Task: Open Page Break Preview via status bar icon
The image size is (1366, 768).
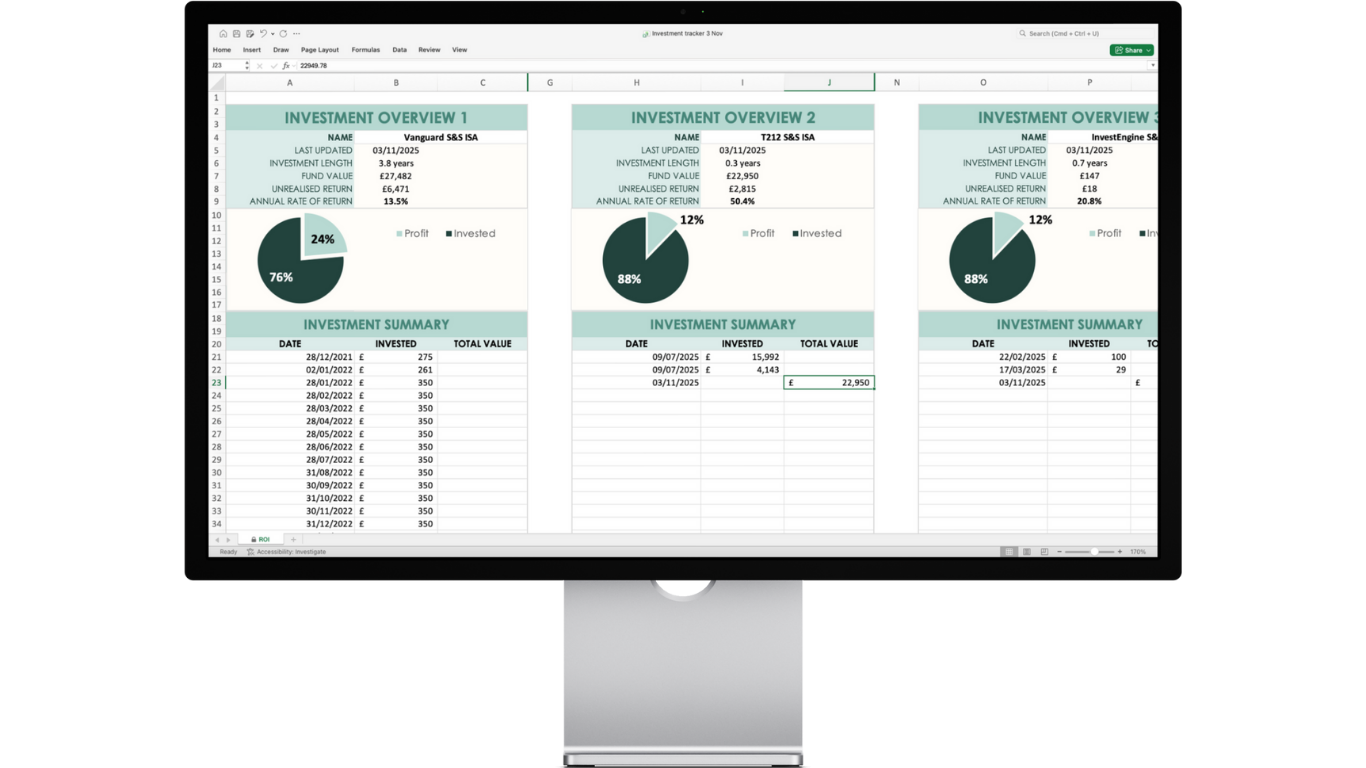Action: tap(1045, 551)
